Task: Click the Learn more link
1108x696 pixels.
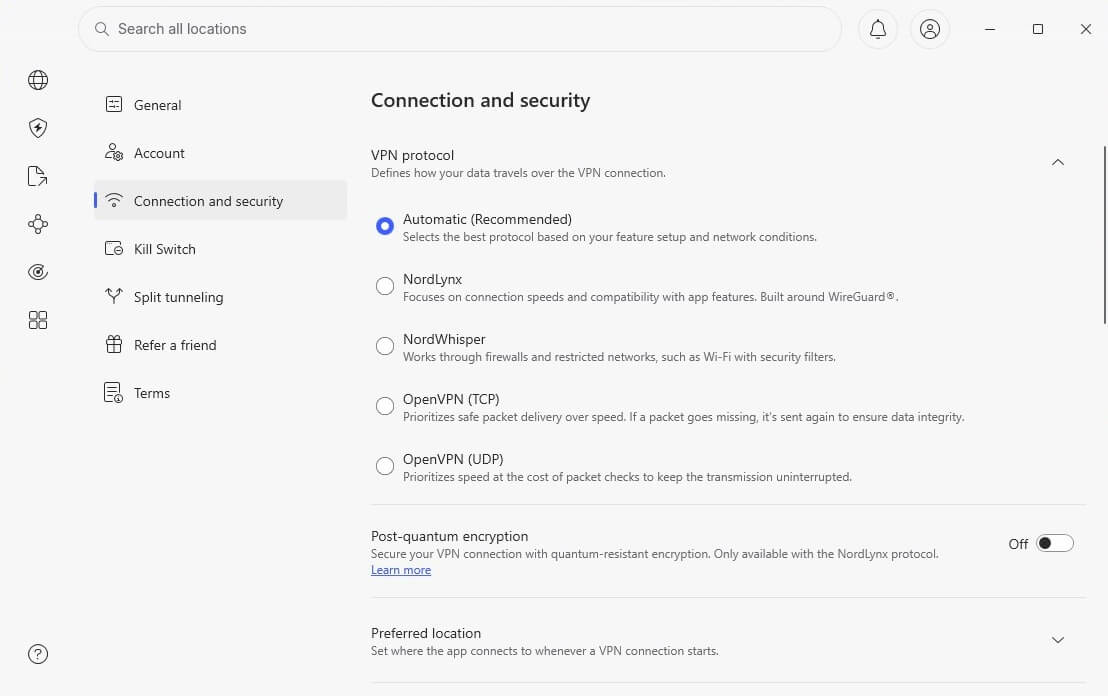Action: 401,570
